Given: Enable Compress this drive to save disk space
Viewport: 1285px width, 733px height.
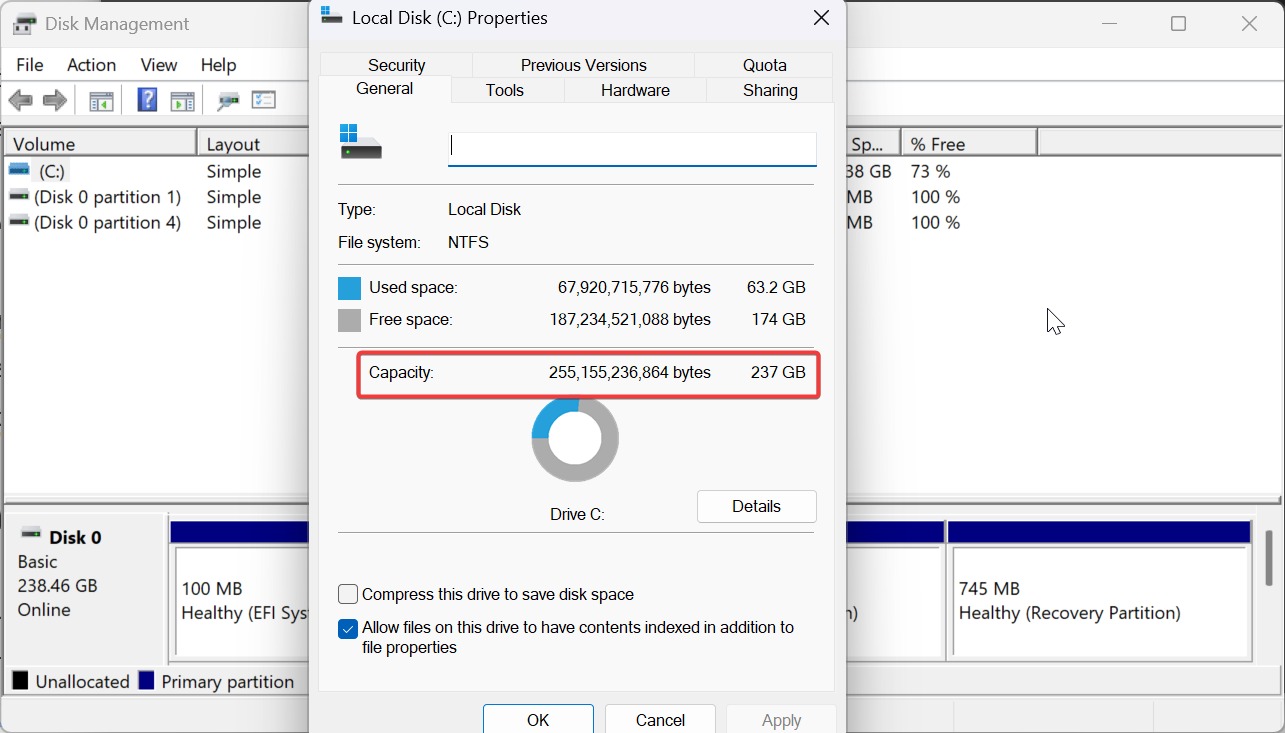Looking at the screenshot, I should pos(348,594).
